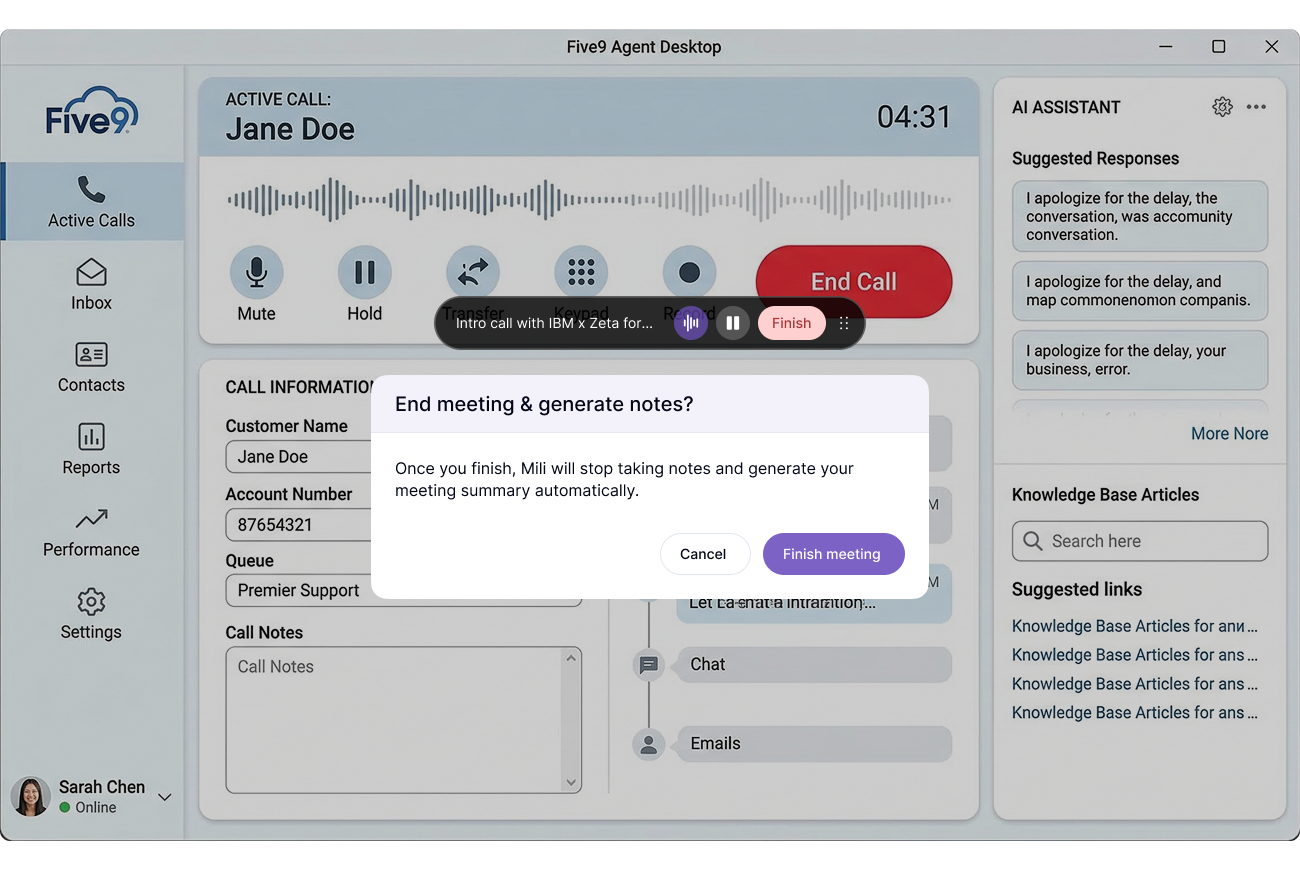The height and width of the screenshot is (870, 1300).
Task: Click the Call Notes text area
Action: 395,720
